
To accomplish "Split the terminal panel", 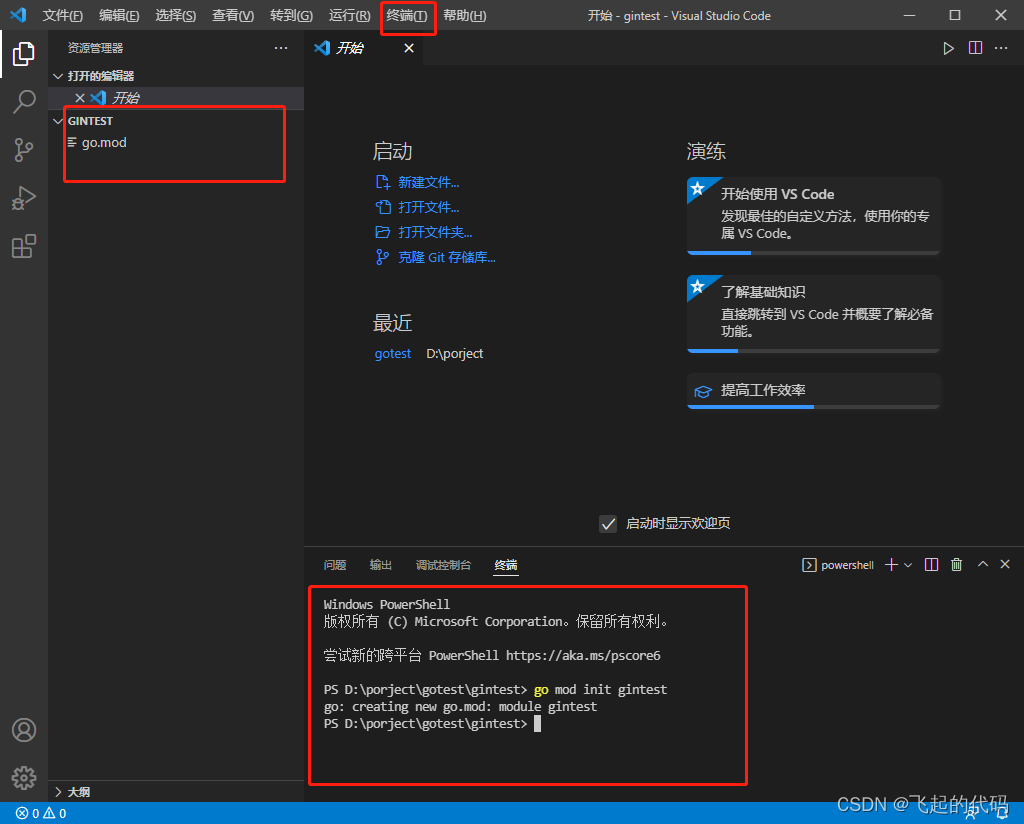I will tap(931, 565).
